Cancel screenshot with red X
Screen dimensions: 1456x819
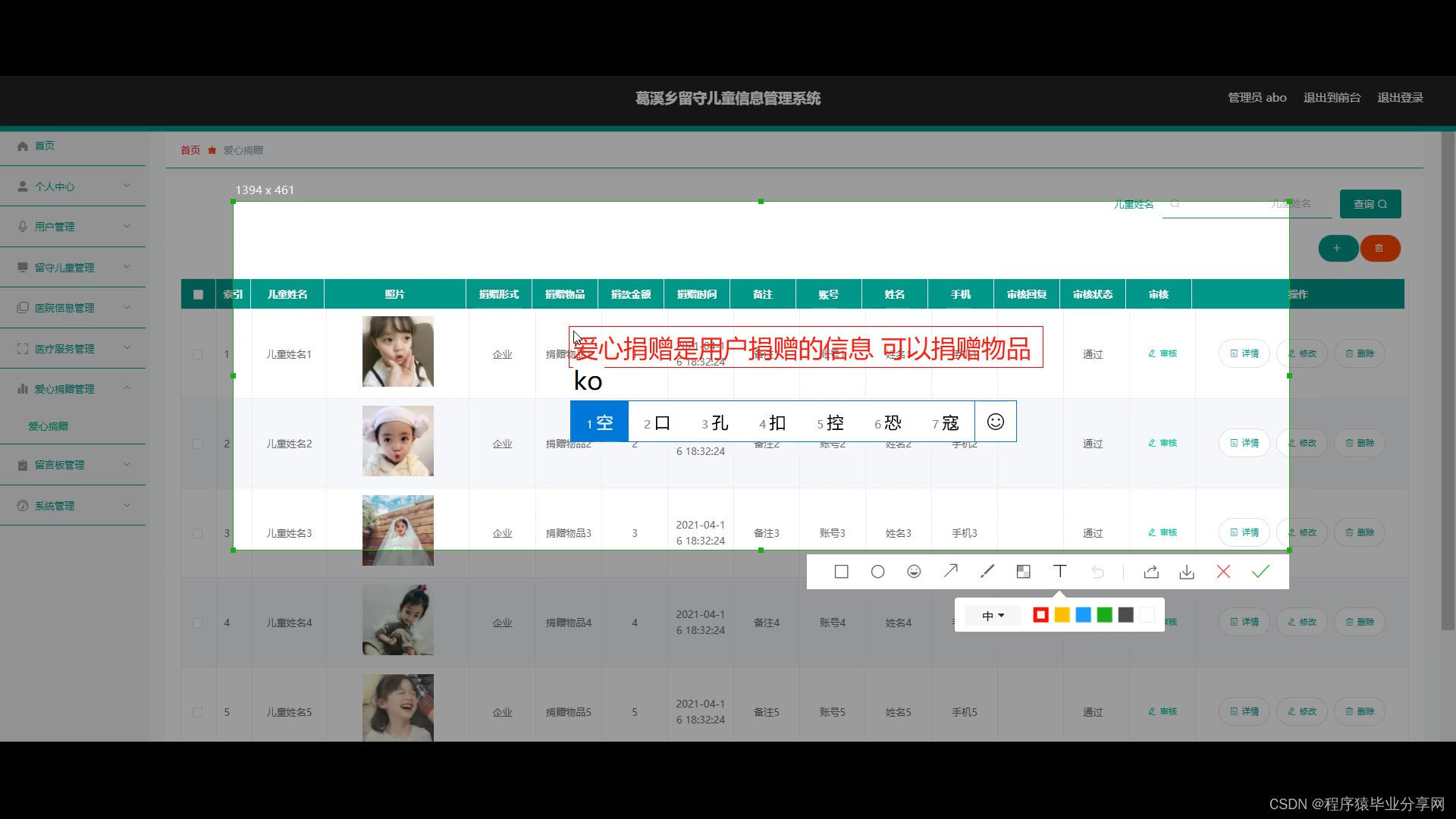coord(1223,572)
